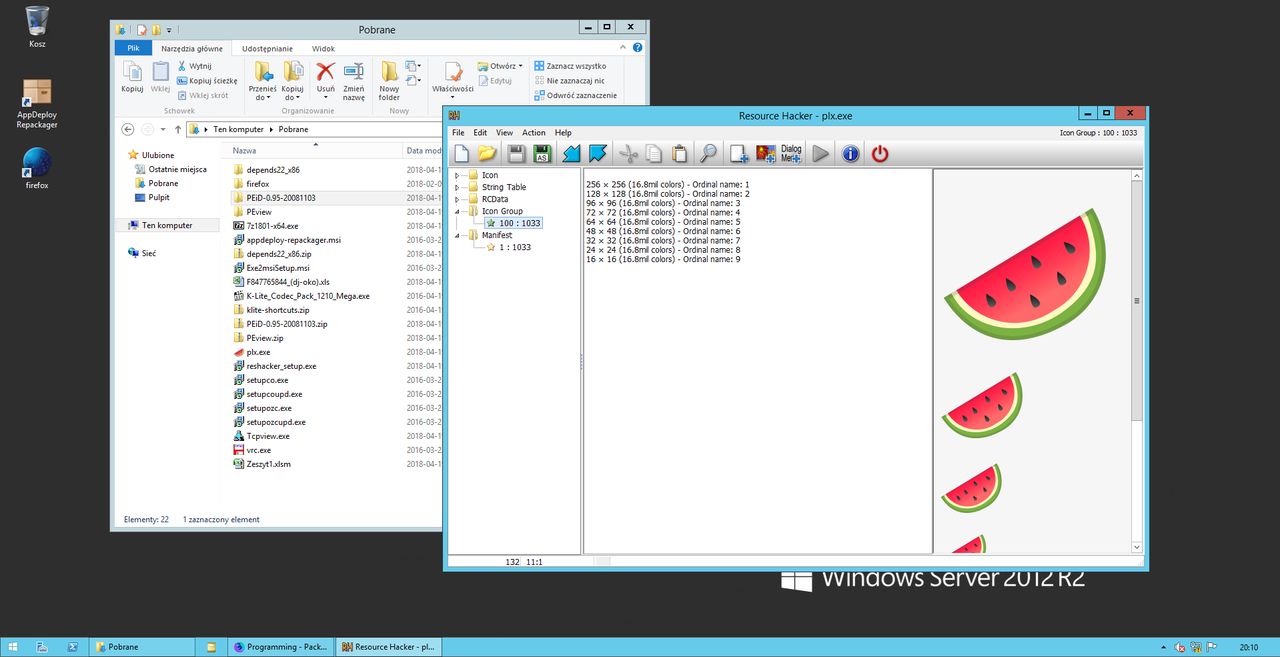Open recent locations dropdown near back arrow
1280x657 pixels.
click(164, 129)
